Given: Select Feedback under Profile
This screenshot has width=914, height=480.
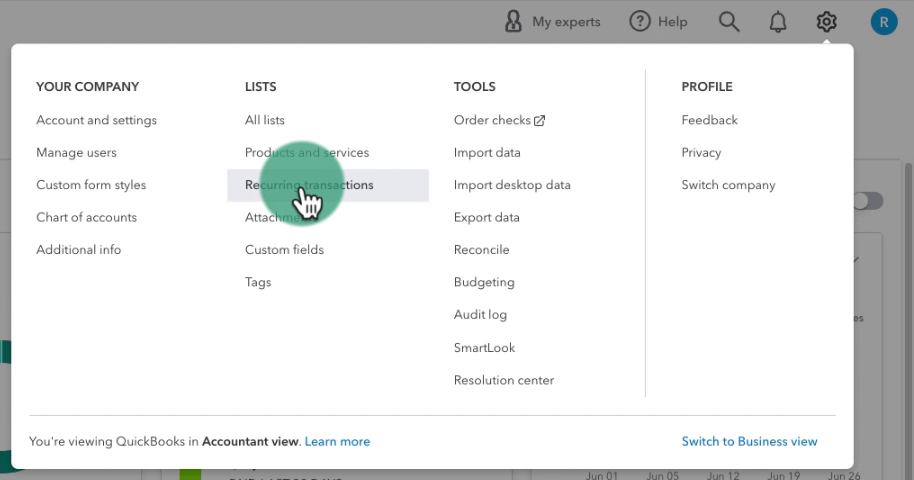Looking at the screenshot, I should 709,120.
